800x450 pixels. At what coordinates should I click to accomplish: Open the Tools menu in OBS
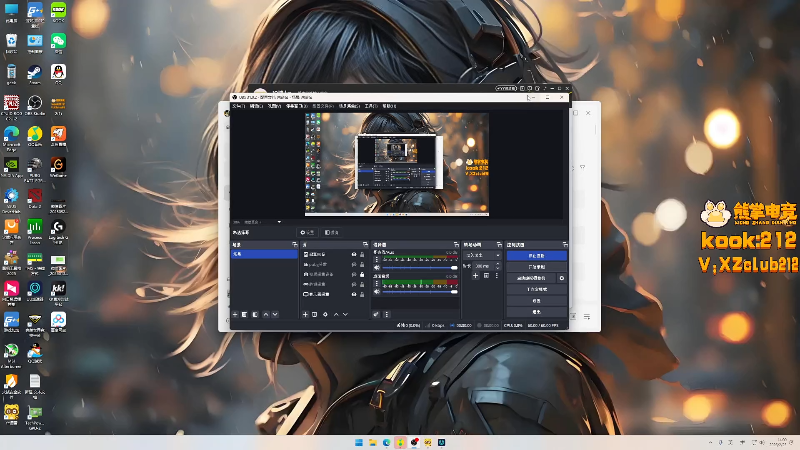point(371,106)
